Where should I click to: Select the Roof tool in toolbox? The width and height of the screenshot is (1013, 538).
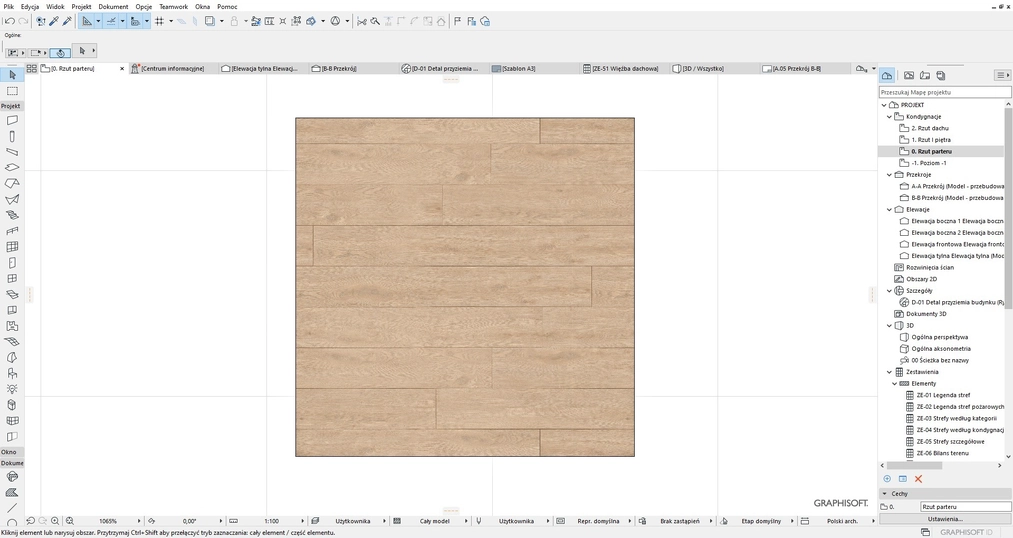coord(12,183)
